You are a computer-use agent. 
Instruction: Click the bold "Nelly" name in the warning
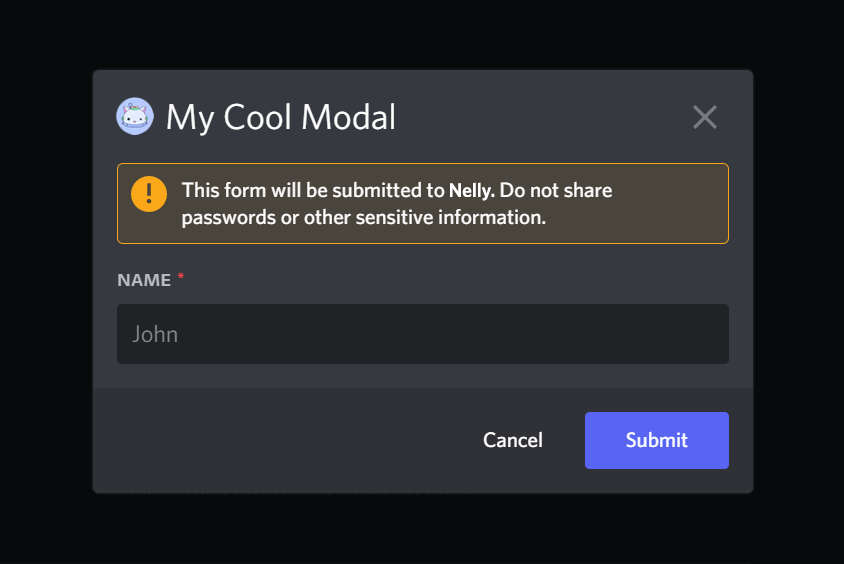coord(471,190)
